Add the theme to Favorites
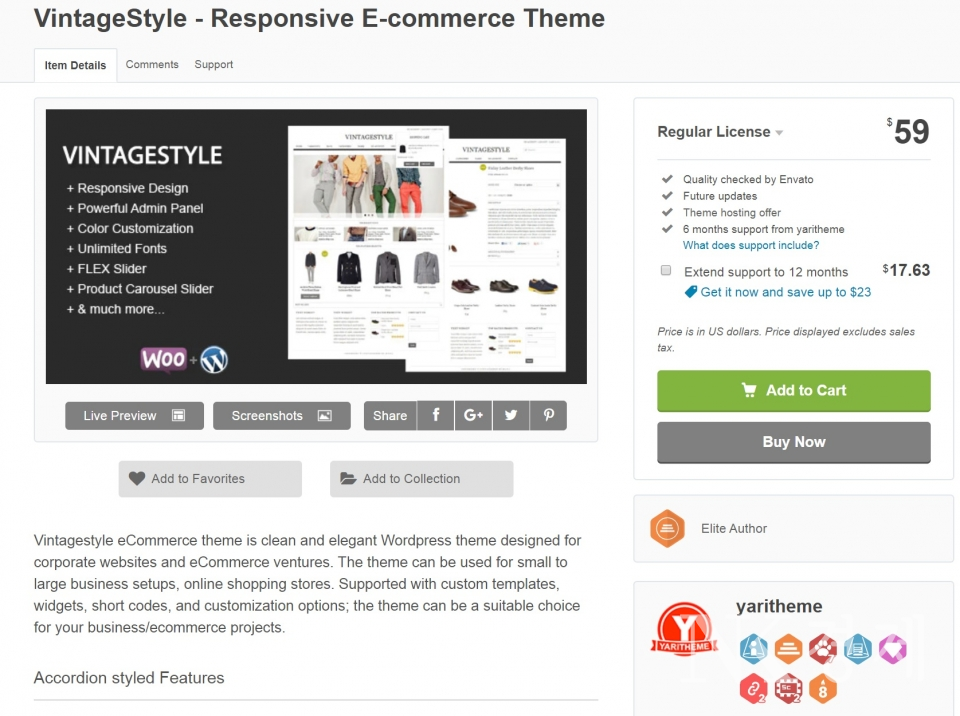This screenshot has height=716, width=960. coord(209,479)
